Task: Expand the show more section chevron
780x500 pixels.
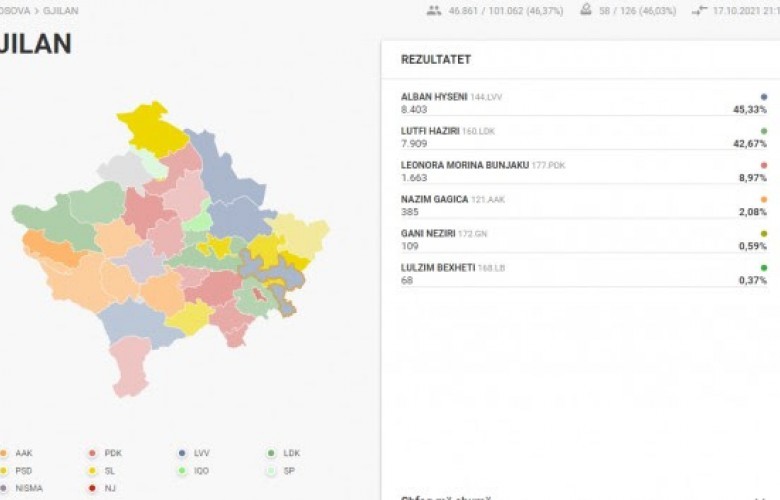Action: tap(760, 496)
